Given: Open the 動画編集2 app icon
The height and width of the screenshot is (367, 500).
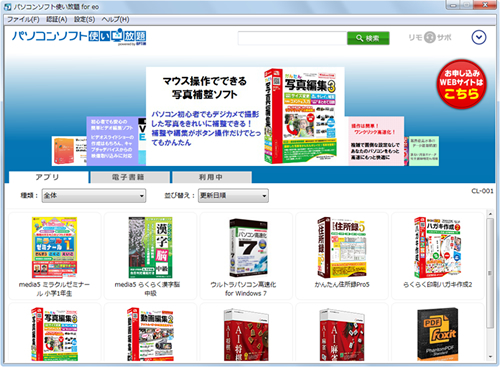Looking at the screenshot, I should pos(150,334).
